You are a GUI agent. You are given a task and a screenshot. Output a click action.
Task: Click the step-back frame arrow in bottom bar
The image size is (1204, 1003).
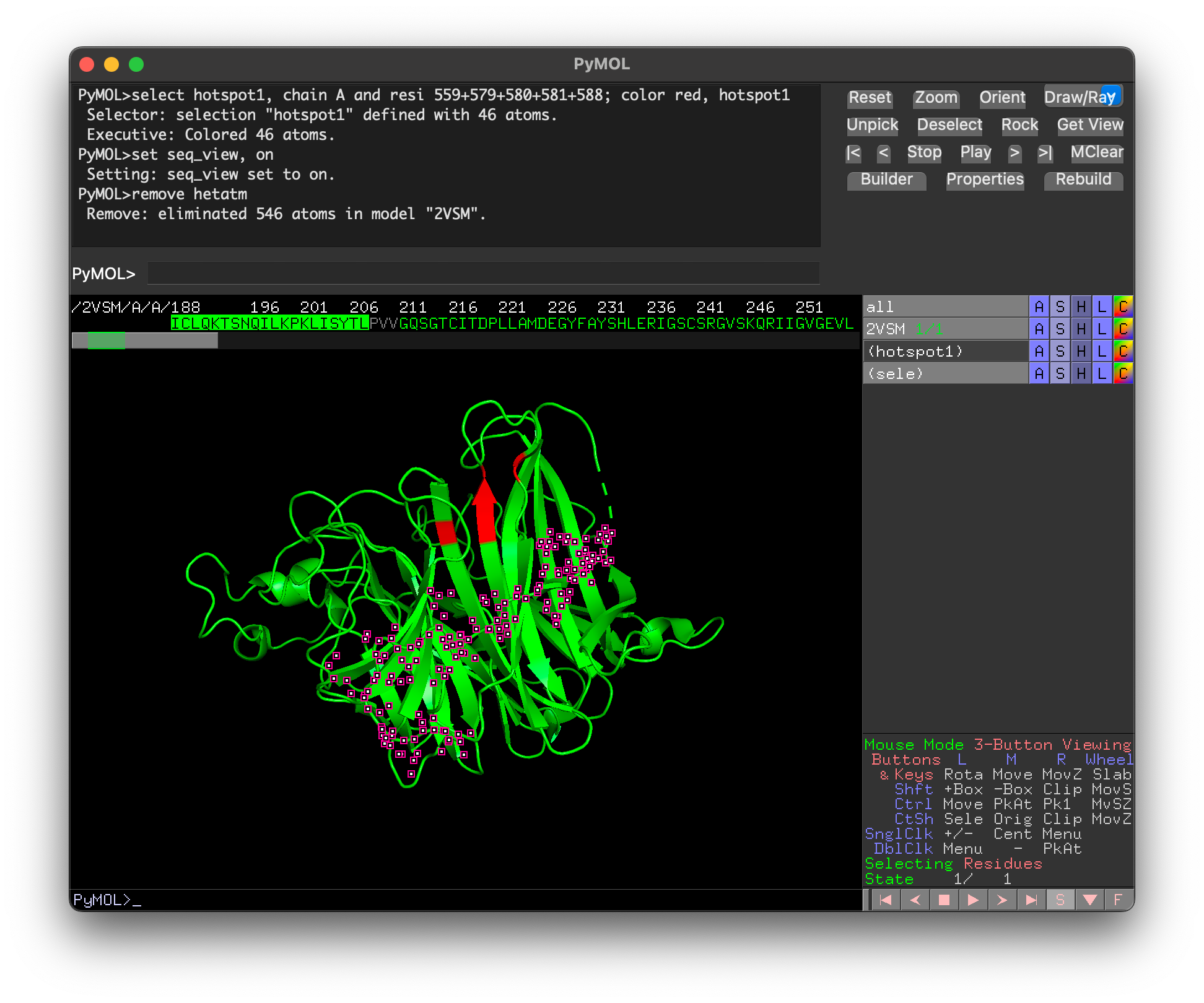pos(915,900)
